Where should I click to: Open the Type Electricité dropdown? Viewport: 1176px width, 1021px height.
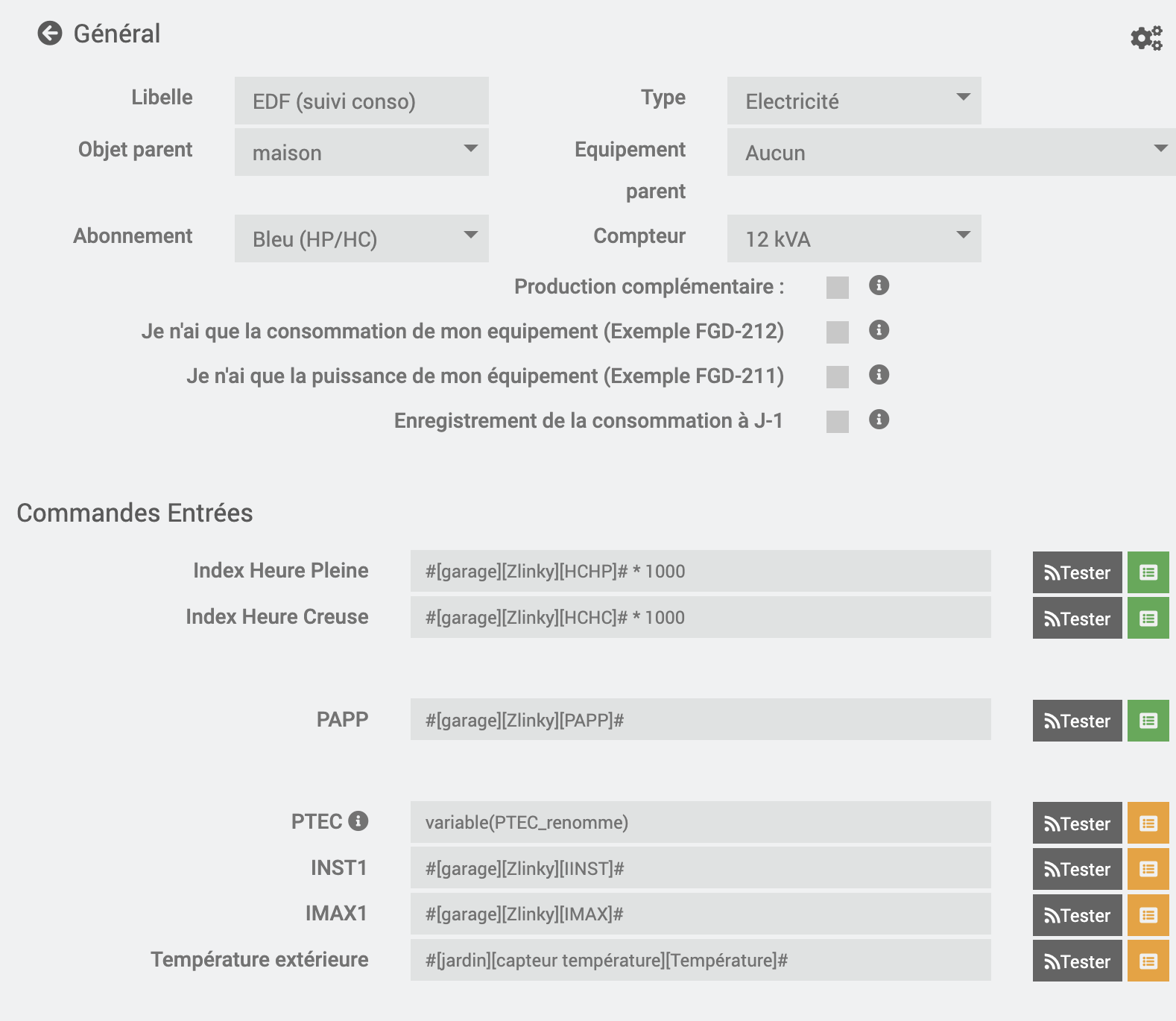(x=853, y=101)
